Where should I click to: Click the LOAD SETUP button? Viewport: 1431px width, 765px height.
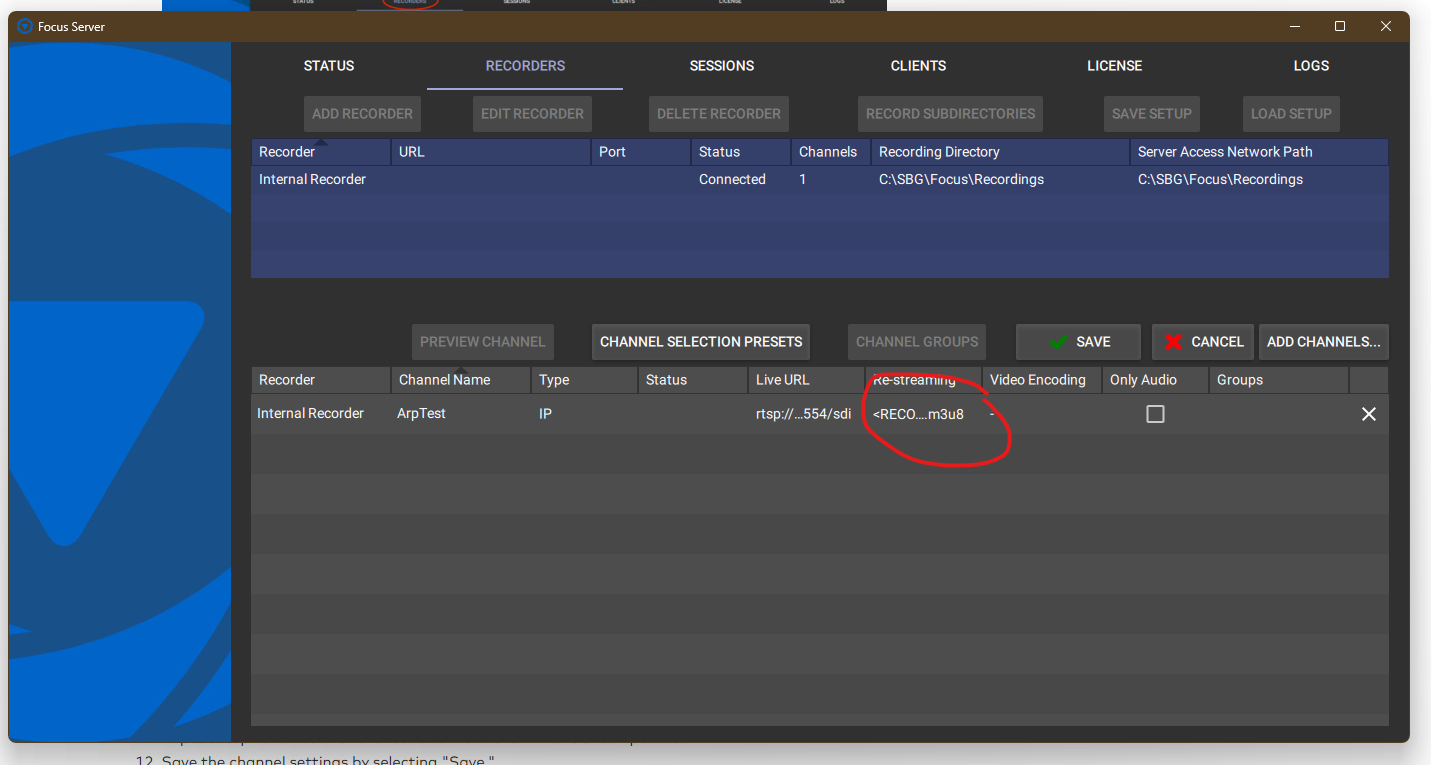tap(1290, 113)
